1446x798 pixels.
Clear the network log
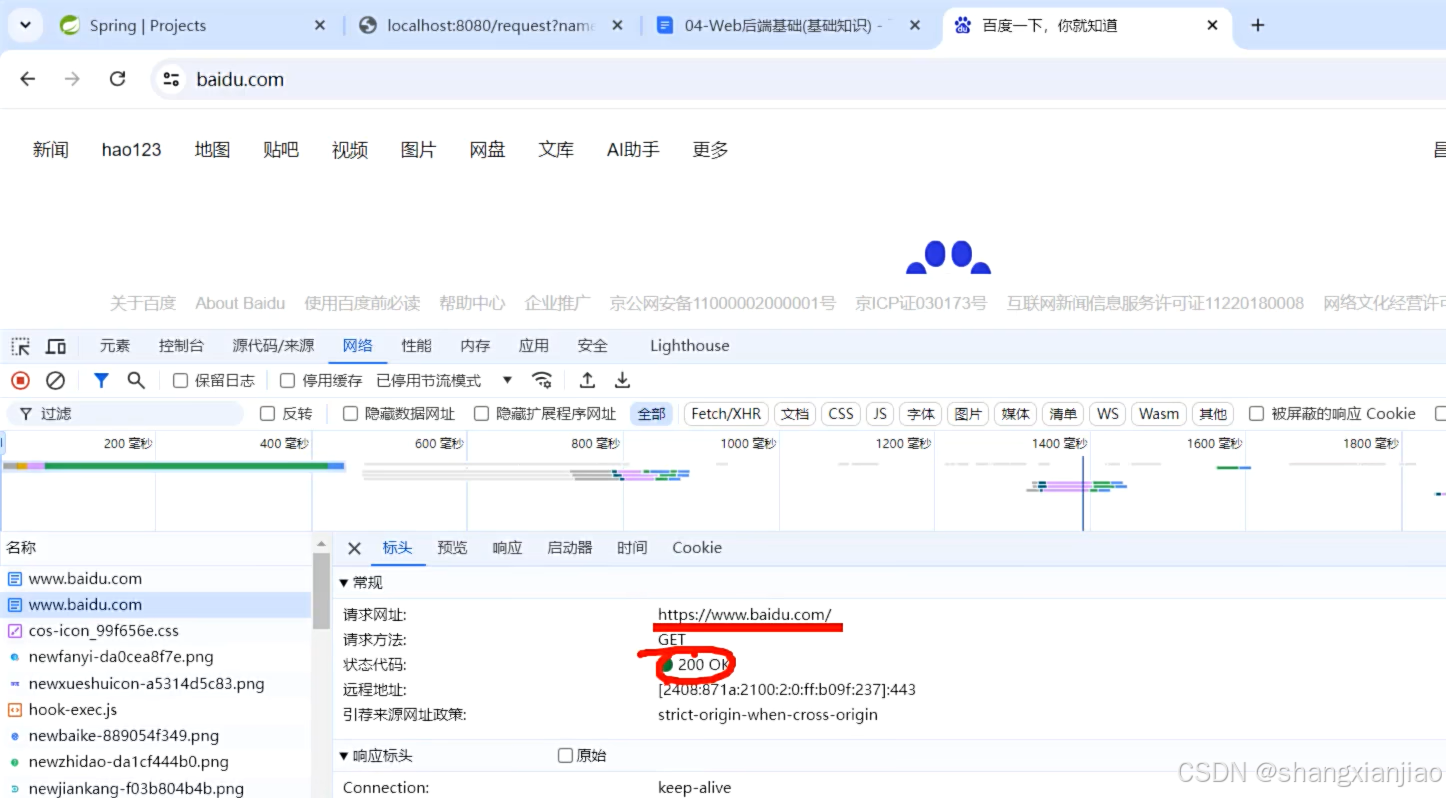tap(56, 380)
